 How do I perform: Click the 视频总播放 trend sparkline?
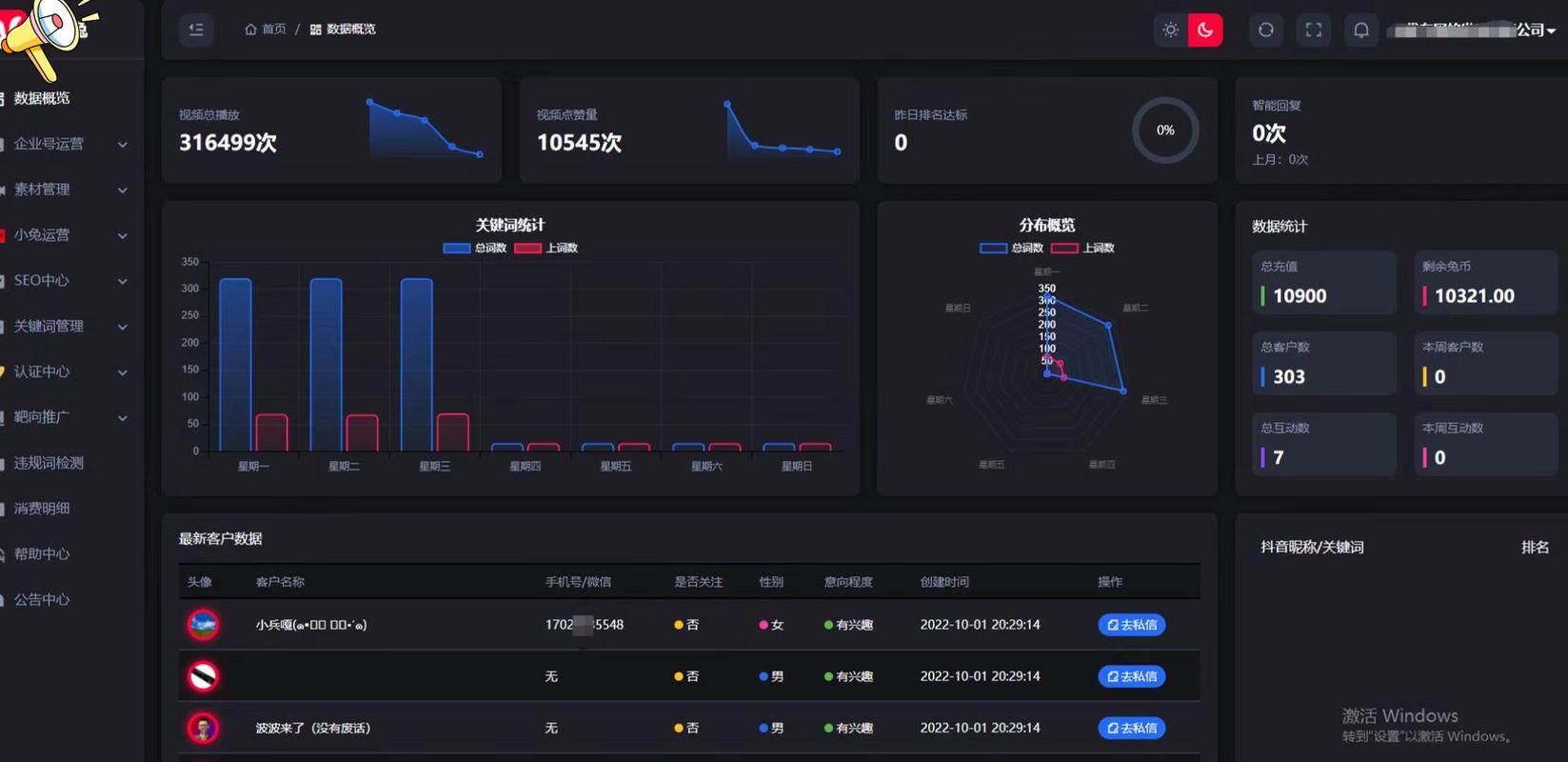(425, 128)
